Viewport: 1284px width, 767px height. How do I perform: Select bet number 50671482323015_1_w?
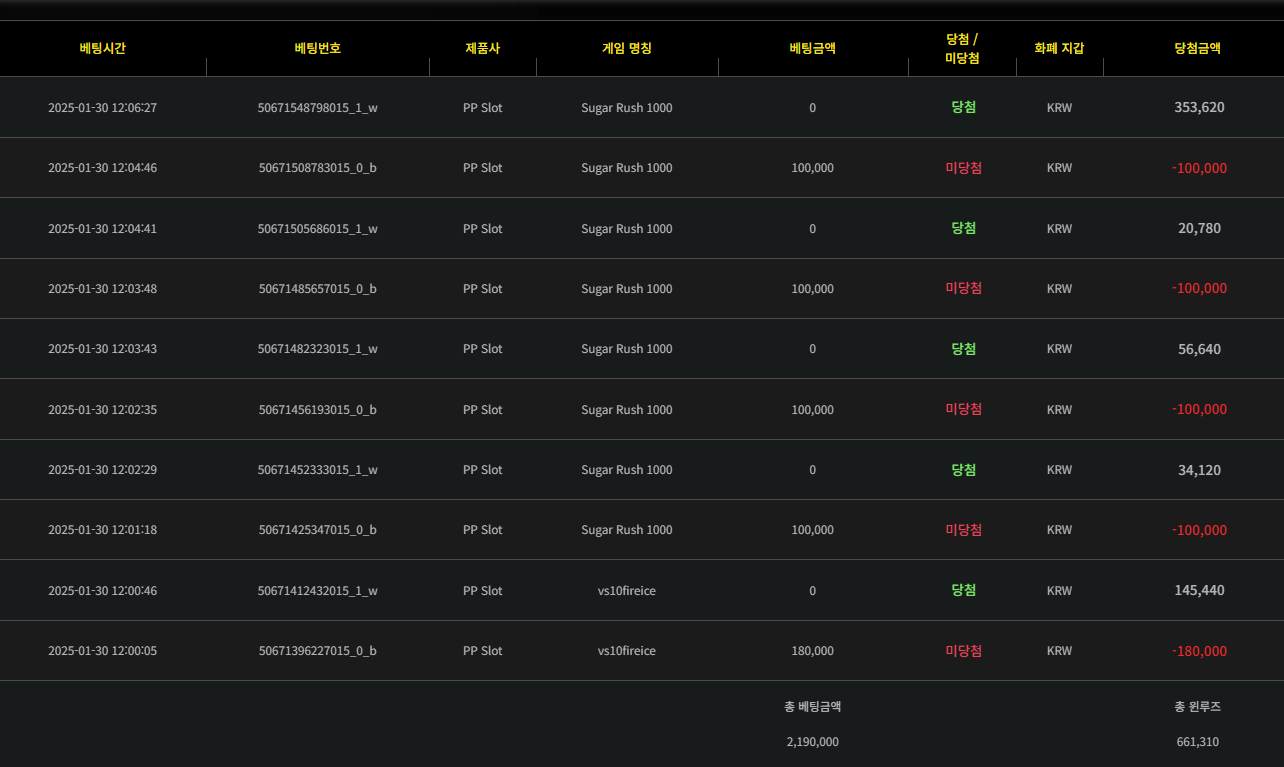pyautogui.click(x=318, y=349)
